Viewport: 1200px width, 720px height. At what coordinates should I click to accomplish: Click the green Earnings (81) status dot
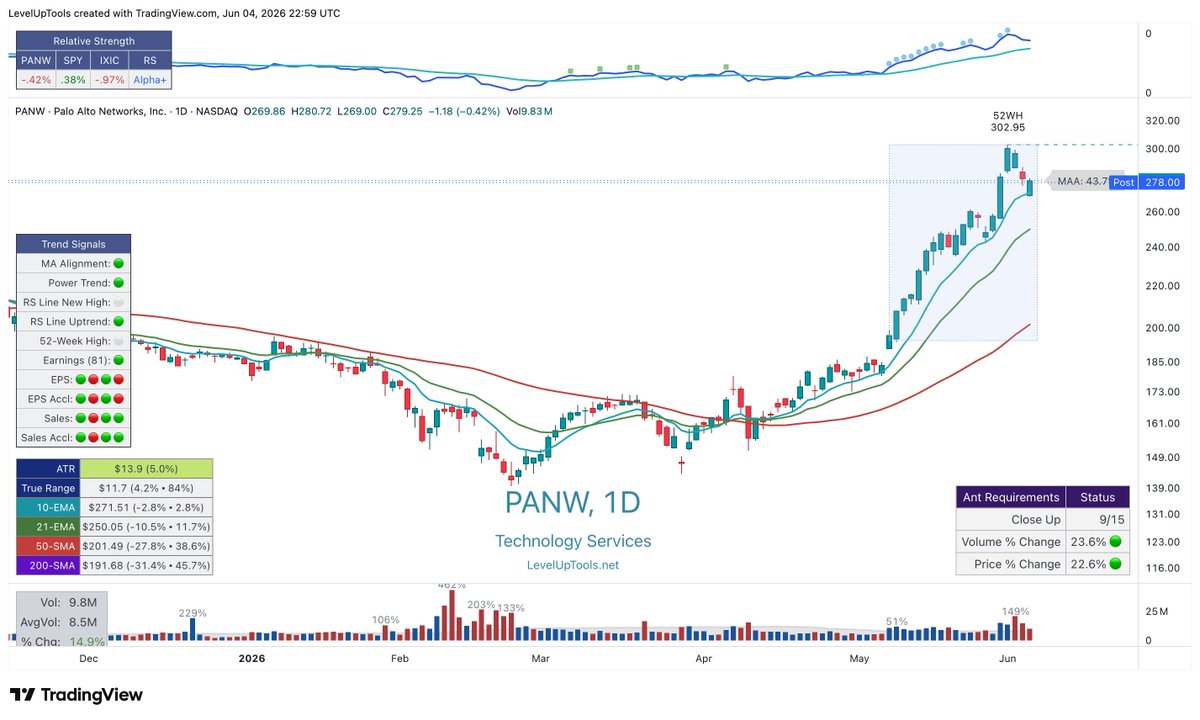pyautogui.click(x=119, y=360)
